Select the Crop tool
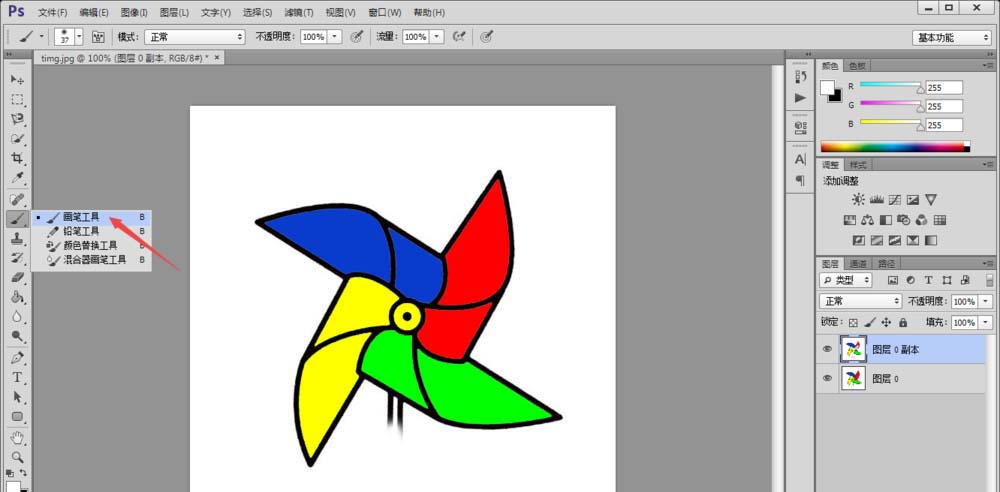 click(17, 159)
